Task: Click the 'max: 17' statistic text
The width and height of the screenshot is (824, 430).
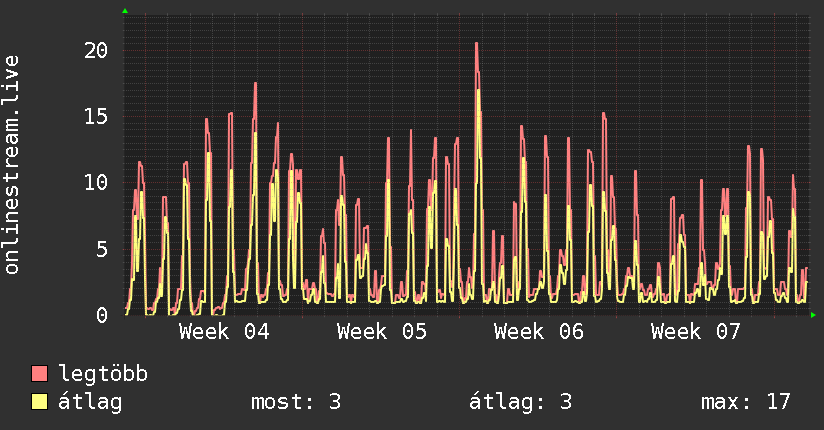Action: point(746,402)
